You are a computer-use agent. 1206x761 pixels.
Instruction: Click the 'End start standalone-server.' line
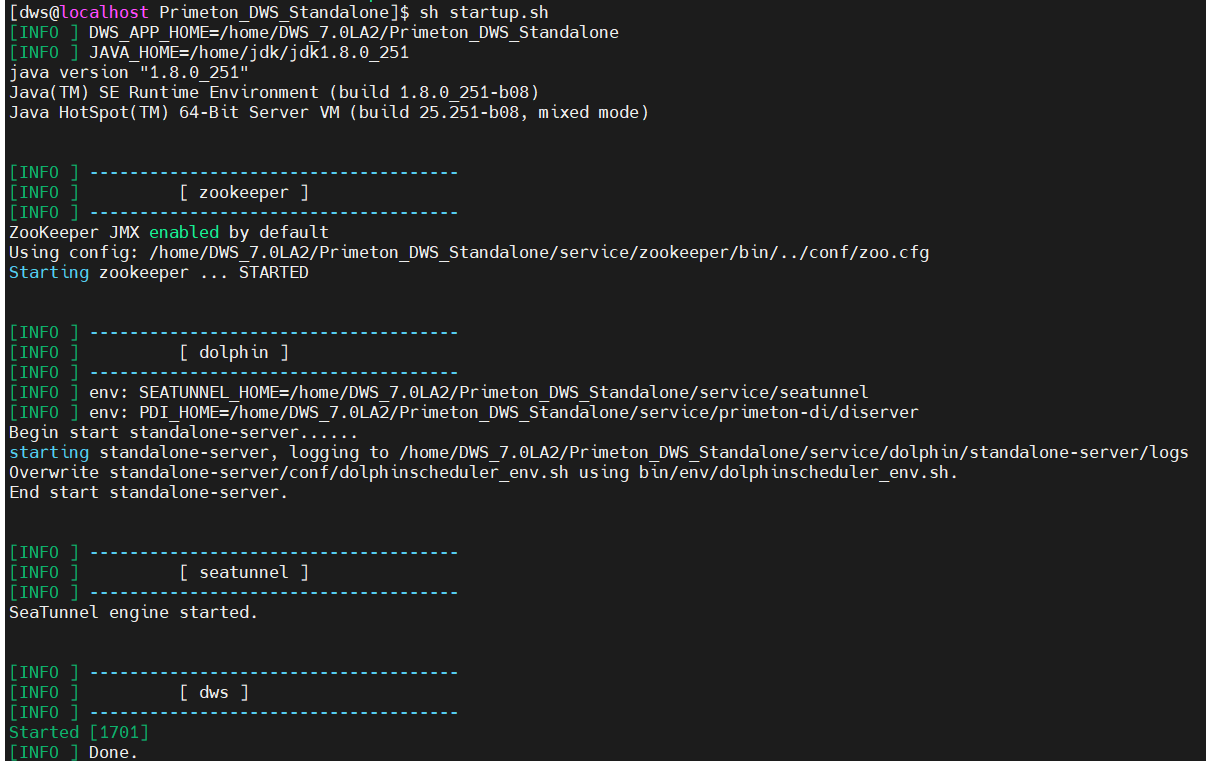pyautogui.click(x=148, y=492)
